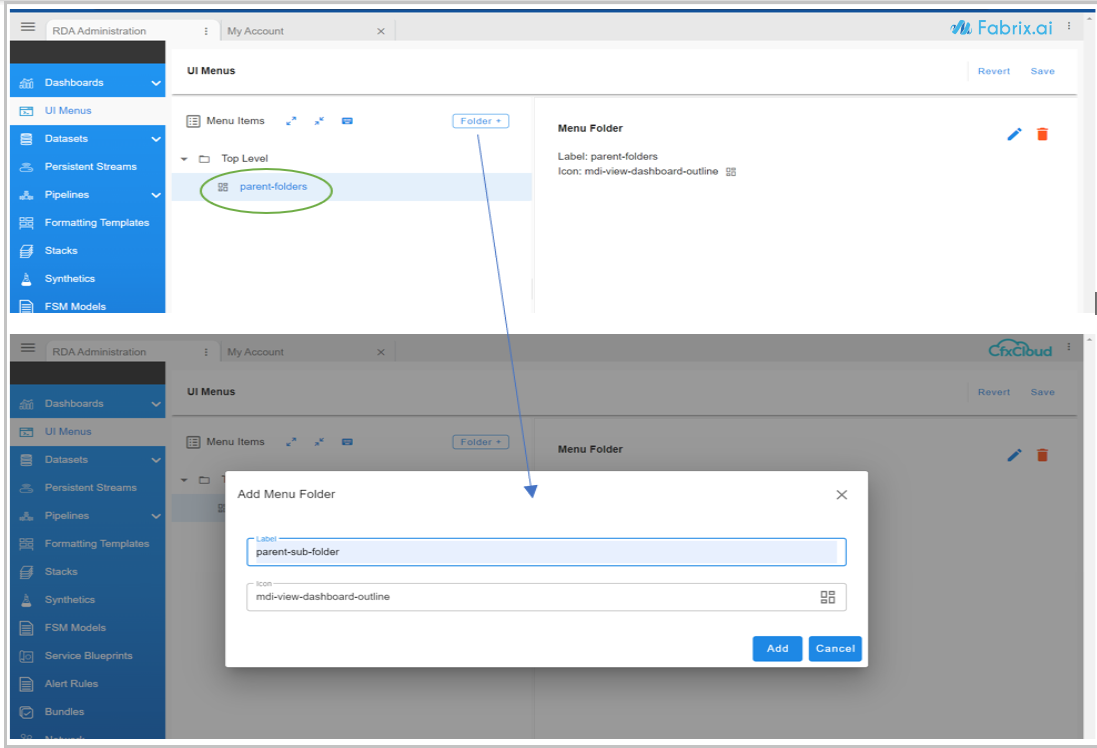Image resolution: width=1097 pixels, height=748 pixels.
Task: Select the parent-folders tree item
Action: click(273, 186)
